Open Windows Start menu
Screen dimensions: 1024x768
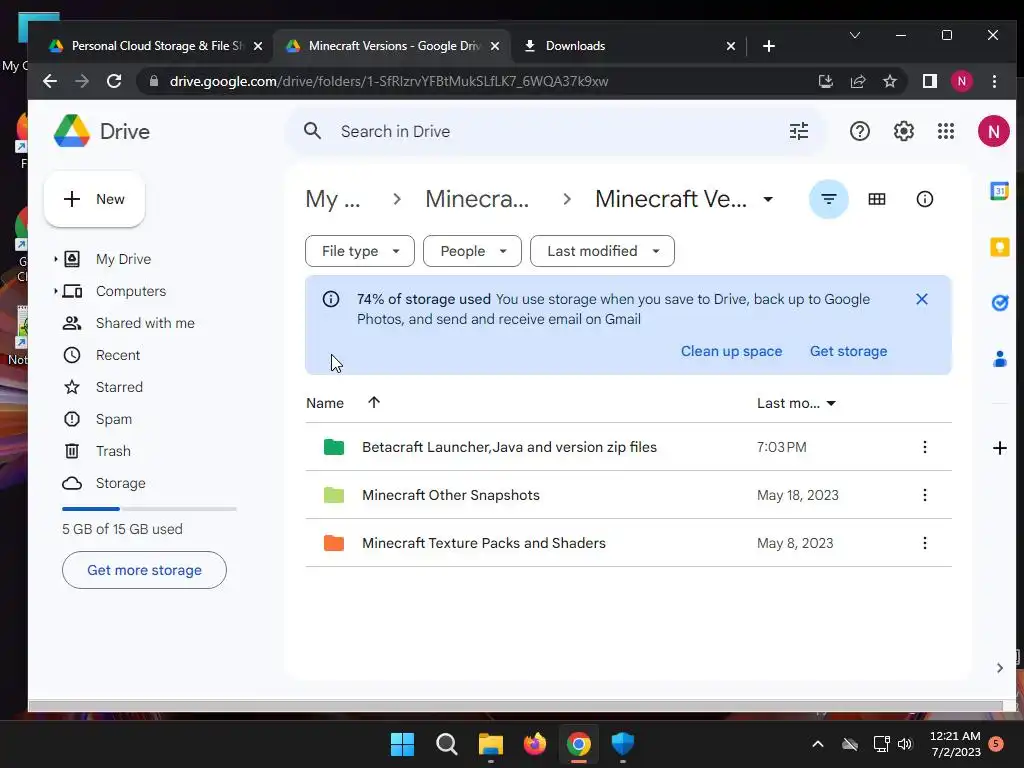coord(402,744)
